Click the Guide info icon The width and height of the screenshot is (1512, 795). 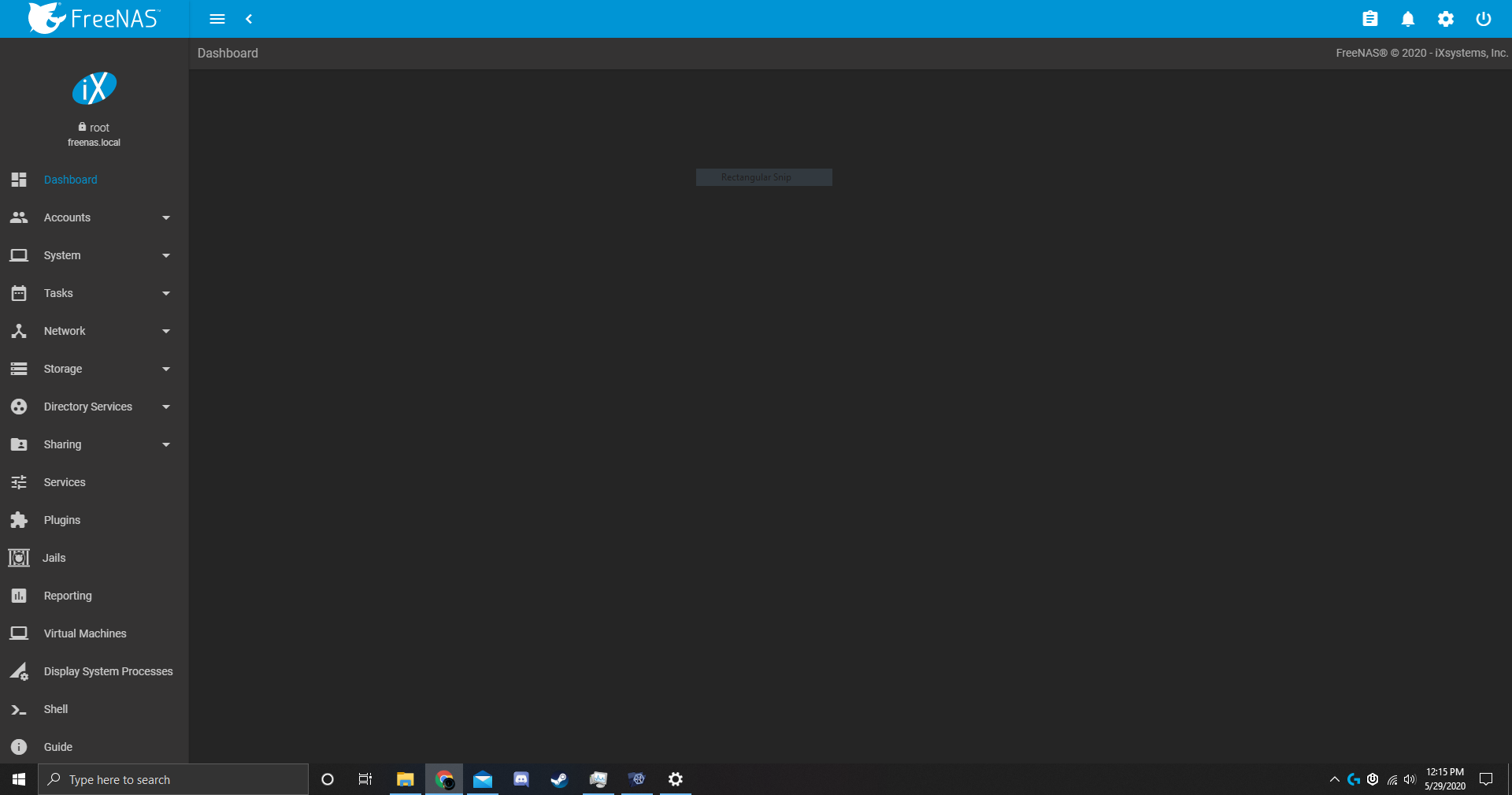click(19, 747)
